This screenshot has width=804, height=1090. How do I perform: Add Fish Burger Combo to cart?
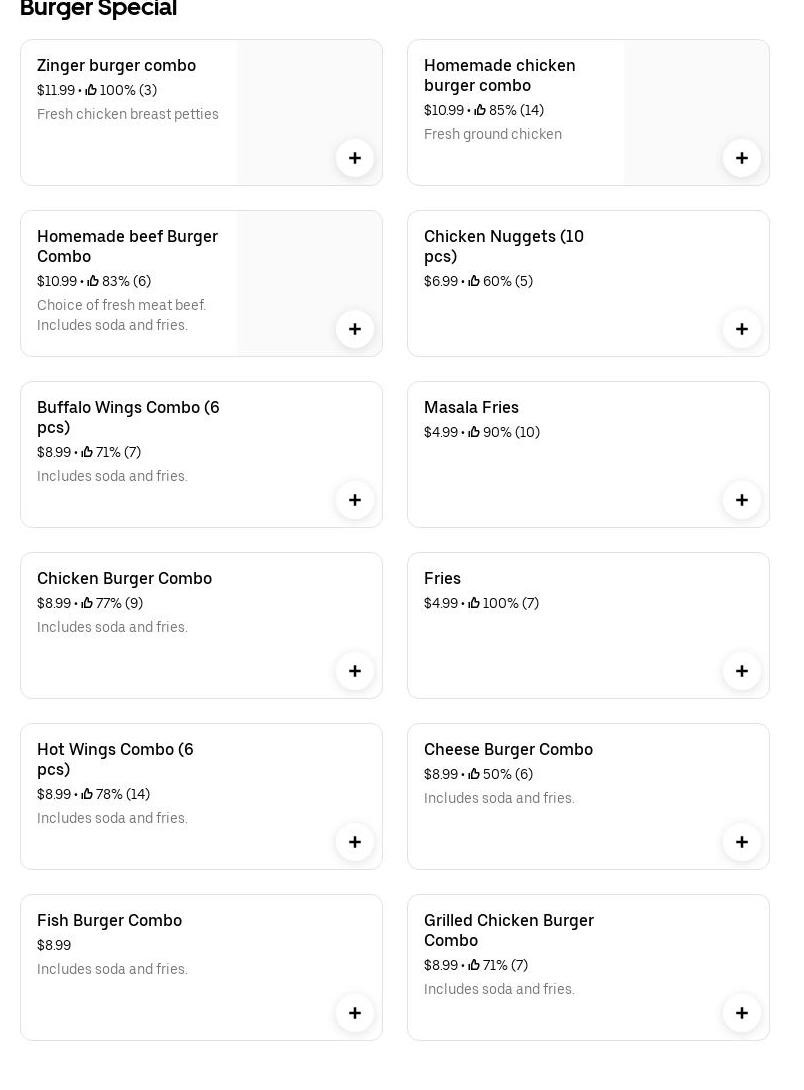355,1013
